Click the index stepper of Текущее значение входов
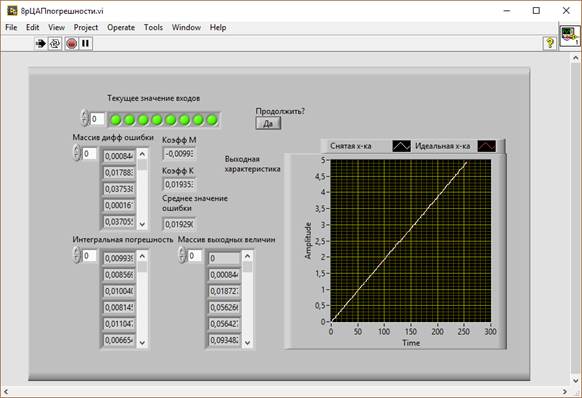The height and width of the screenshot is (398, 582). coord(85,118)
